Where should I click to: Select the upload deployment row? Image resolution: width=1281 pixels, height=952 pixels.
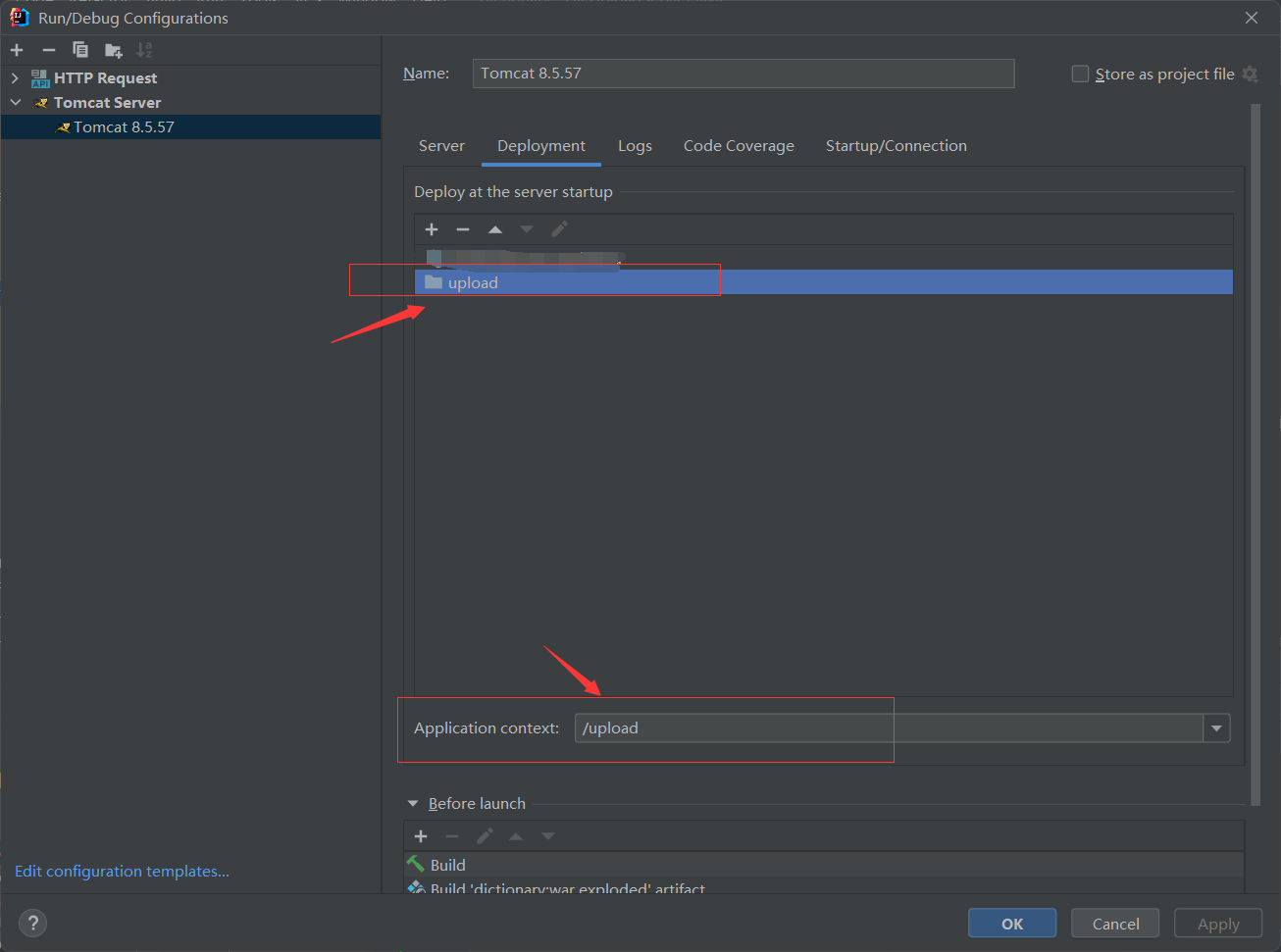tap(824, 282)
